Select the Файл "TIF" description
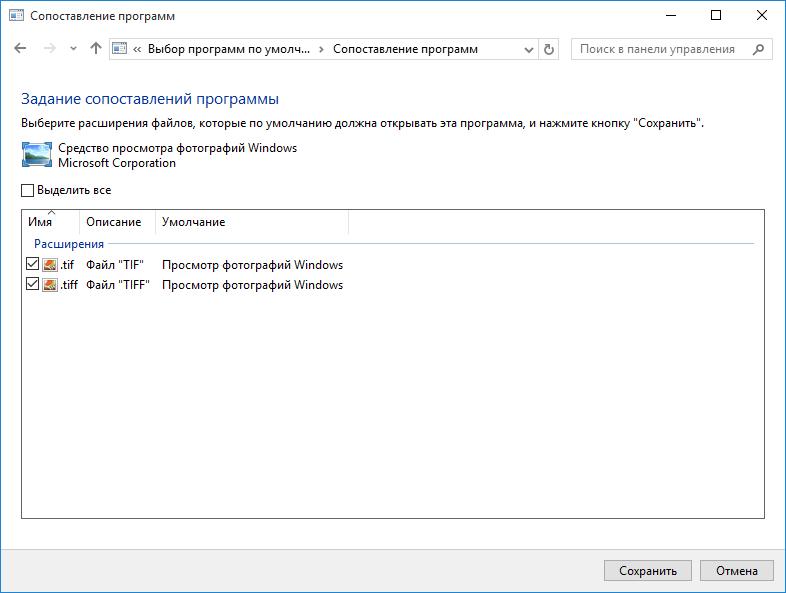786x593 pixels. 115,265
